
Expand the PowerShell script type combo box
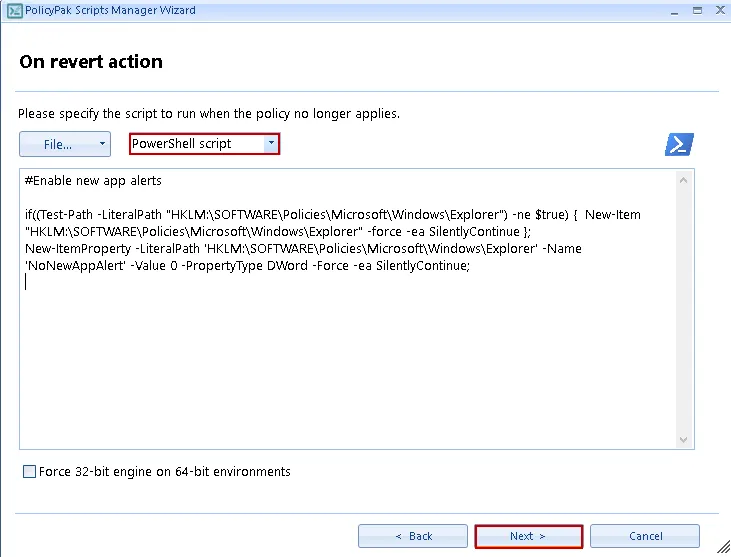[x=271, y=144]
